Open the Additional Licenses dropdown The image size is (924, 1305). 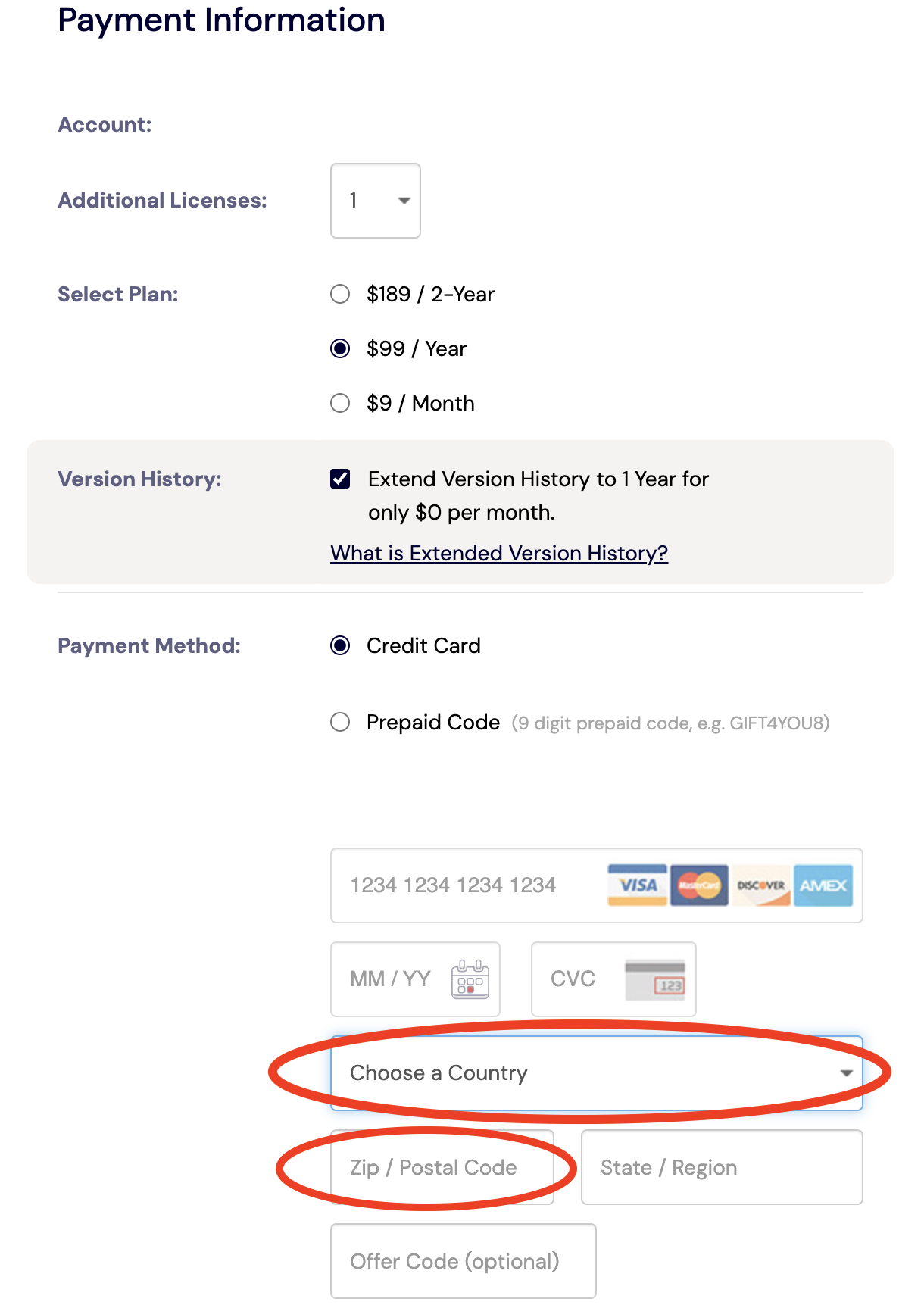coord(376,201)
